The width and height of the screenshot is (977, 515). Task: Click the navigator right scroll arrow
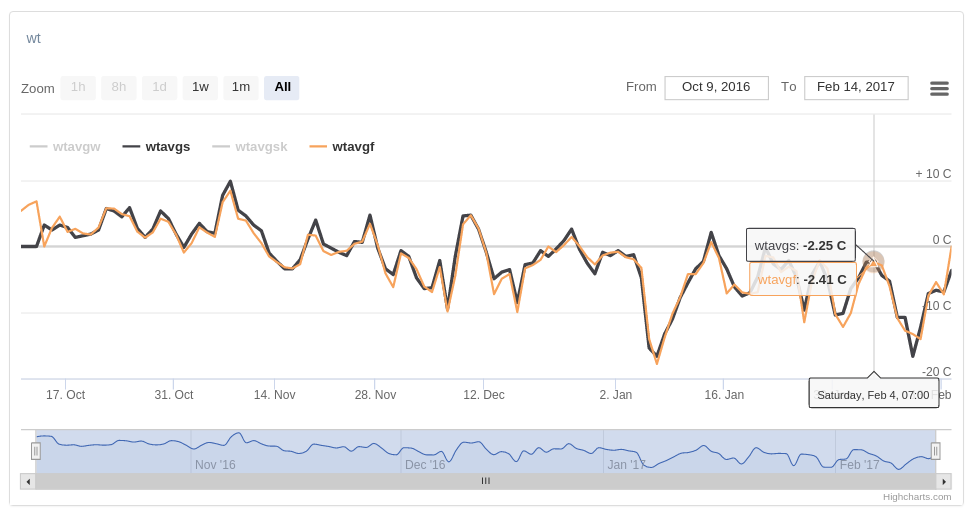pos(943,481)
